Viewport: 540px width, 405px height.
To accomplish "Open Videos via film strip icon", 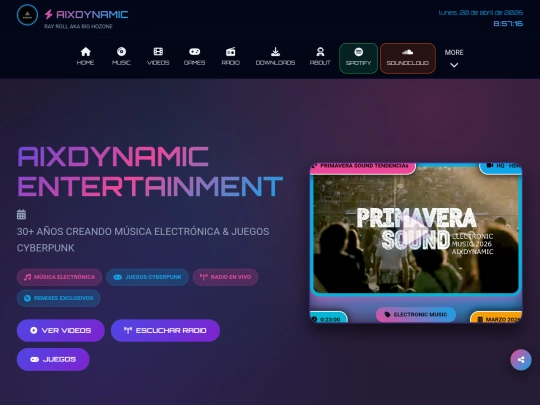I will (158, 52).
